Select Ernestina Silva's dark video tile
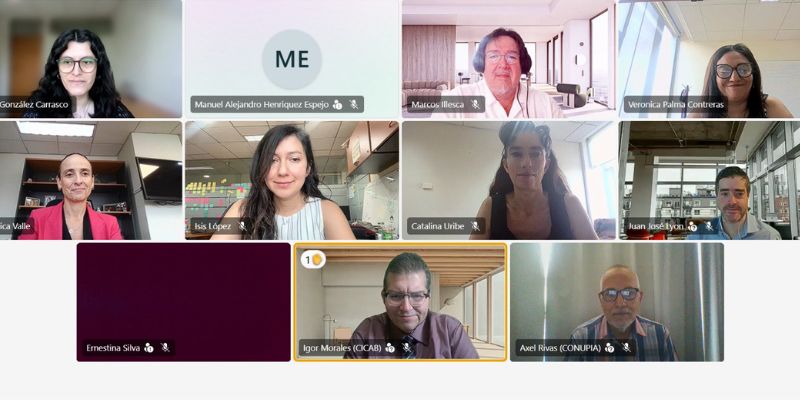This screenshot has height=400, width=800. [184, 302]
